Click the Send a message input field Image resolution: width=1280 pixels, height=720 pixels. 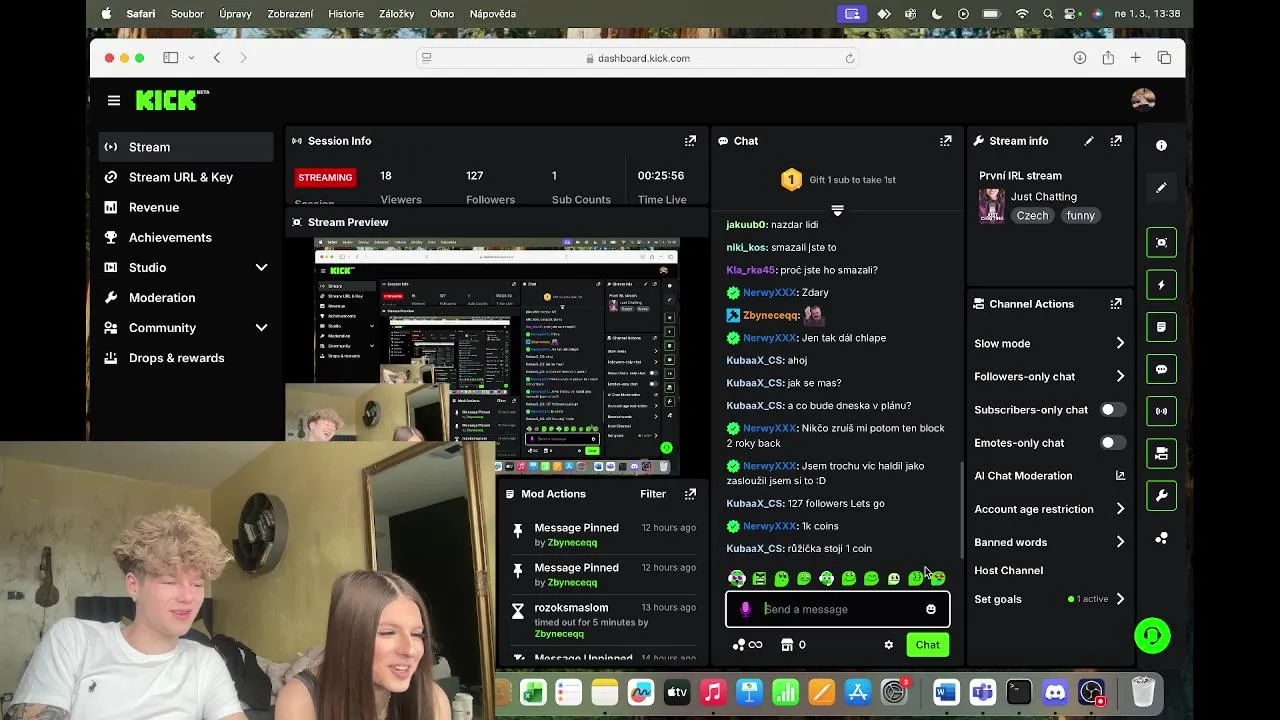[840, 609]
